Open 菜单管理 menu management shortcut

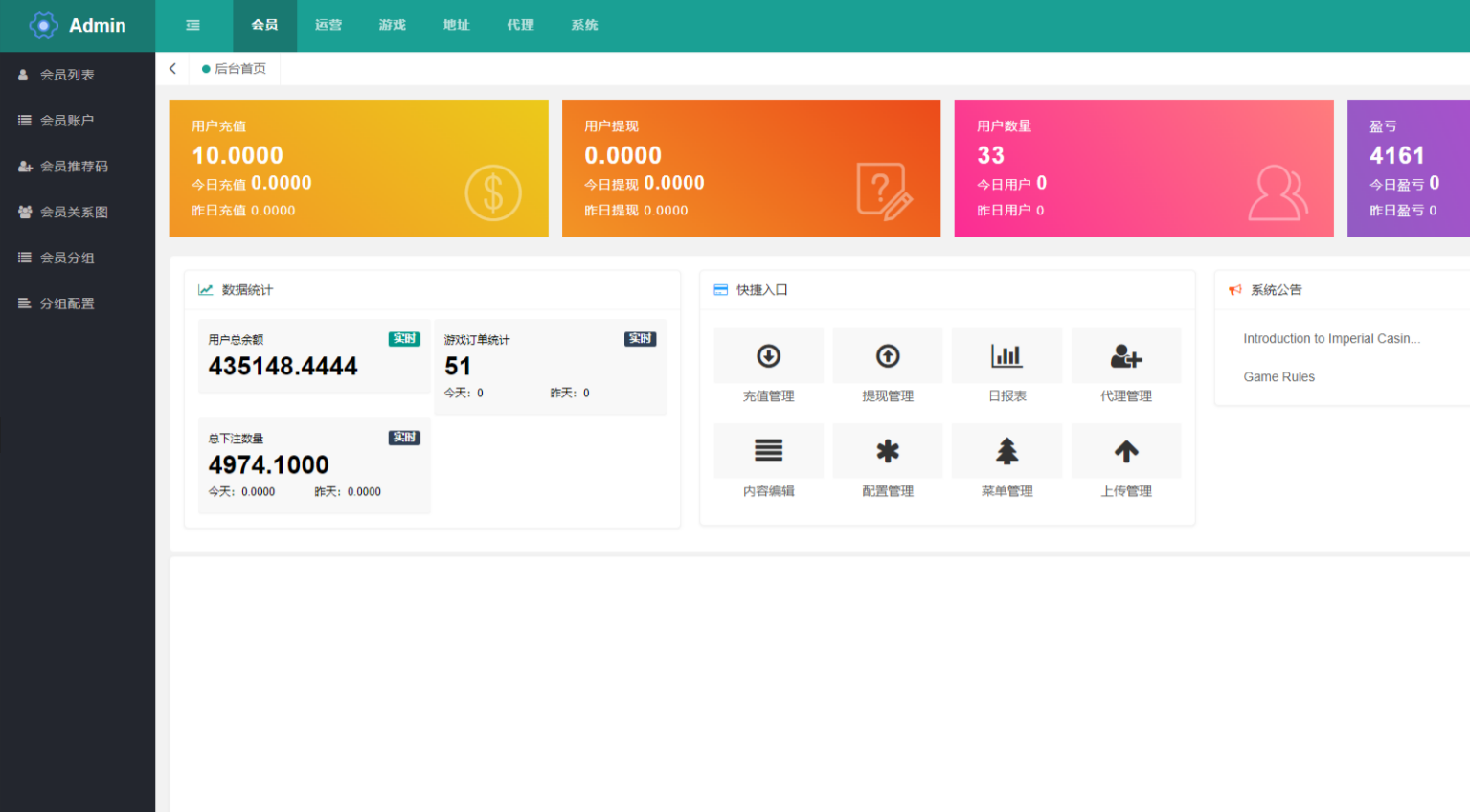pos(1006,450)
